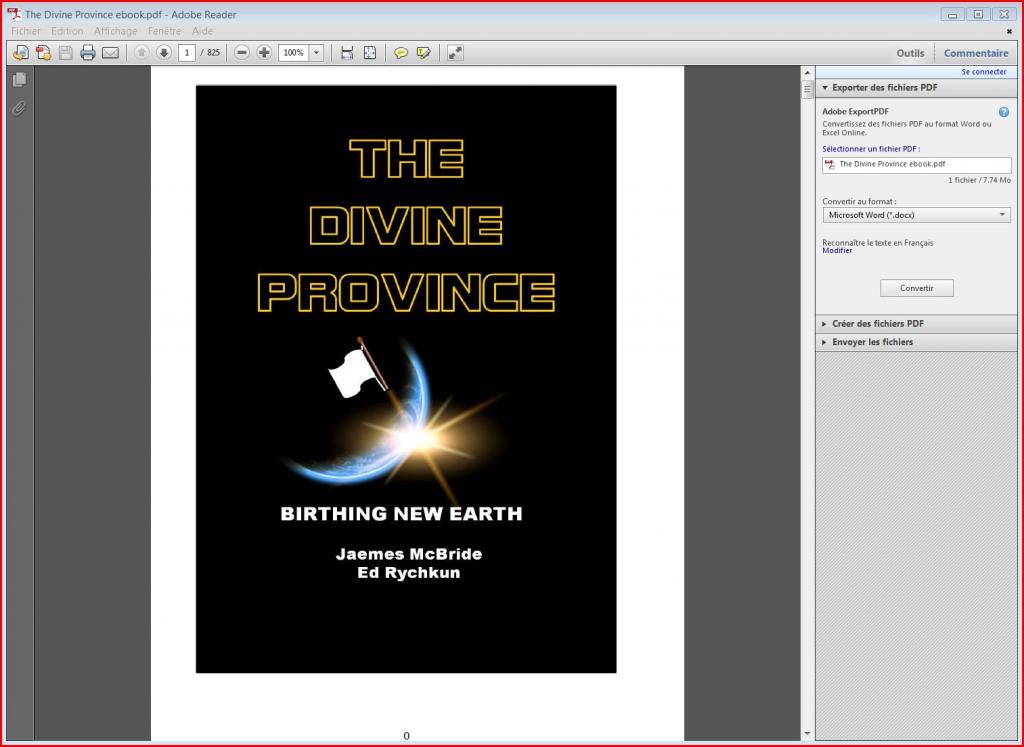Open the Edition menu
The width and height of the screenshot is (1024, 747).
coord(67,31)
